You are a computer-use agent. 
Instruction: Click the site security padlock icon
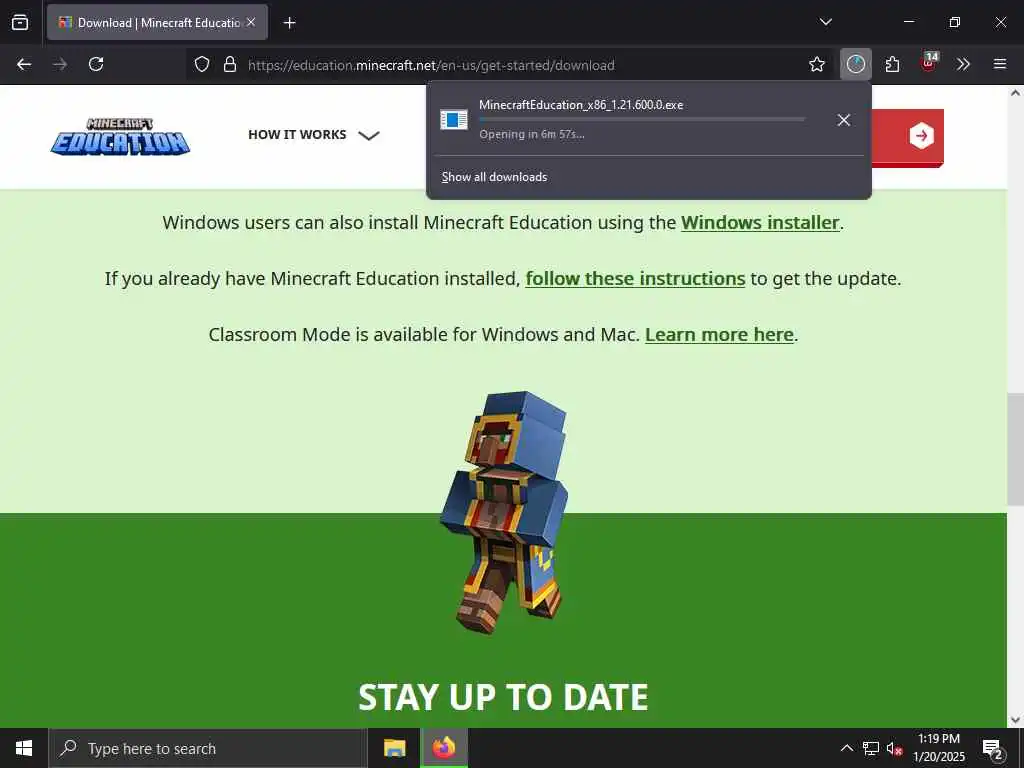coord(229,65)
